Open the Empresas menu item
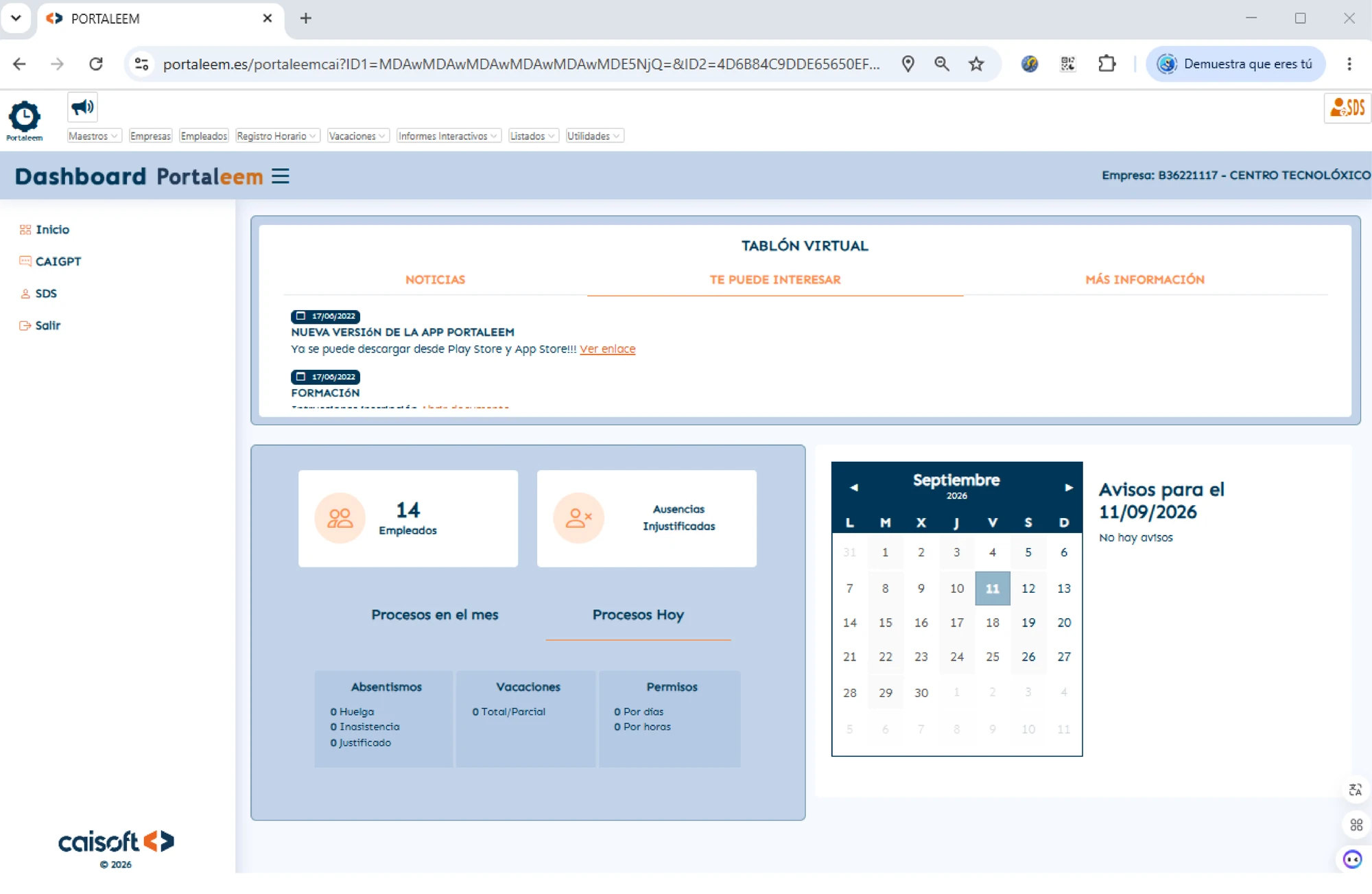 (150, 136)
